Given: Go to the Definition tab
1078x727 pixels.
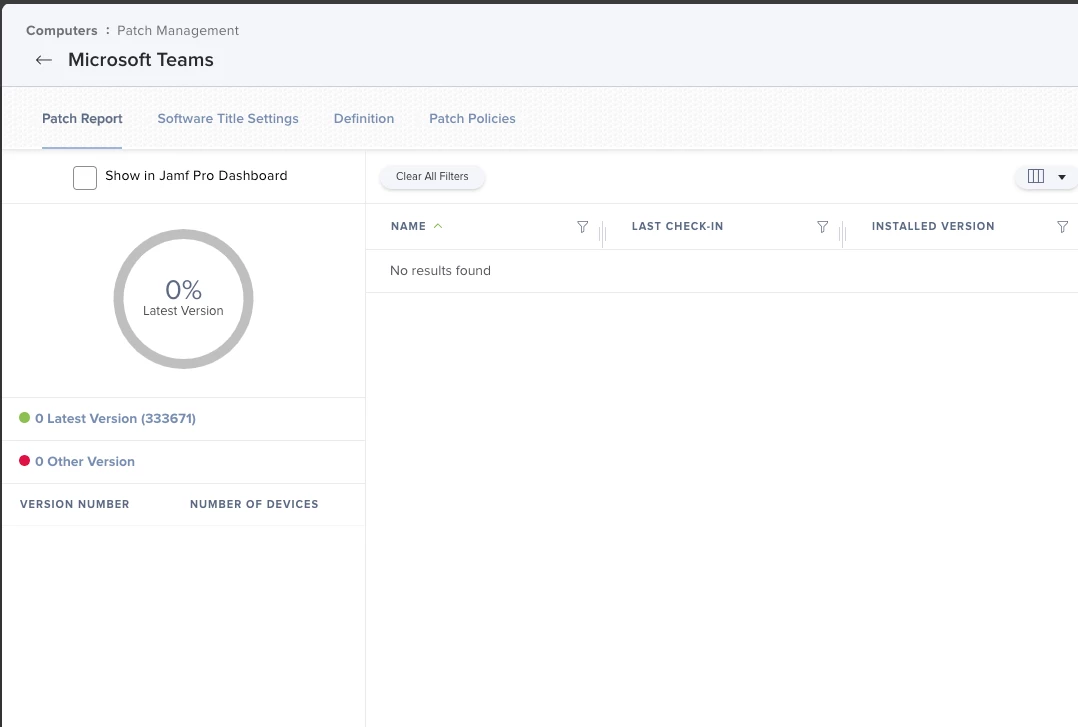Looking at the screenshot, I should (x=364, y=118).
